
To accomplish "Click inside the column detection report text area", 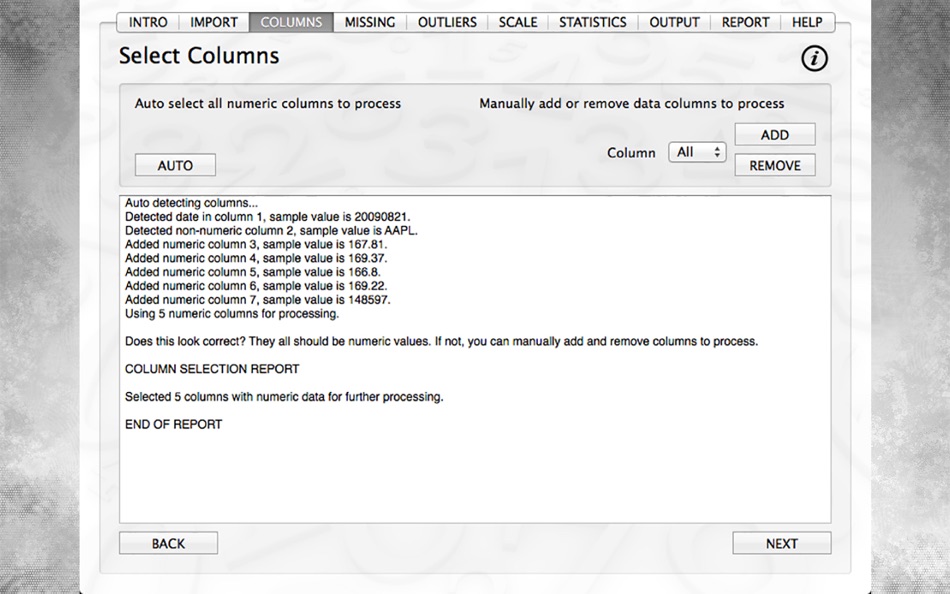I will coord(475,359).
